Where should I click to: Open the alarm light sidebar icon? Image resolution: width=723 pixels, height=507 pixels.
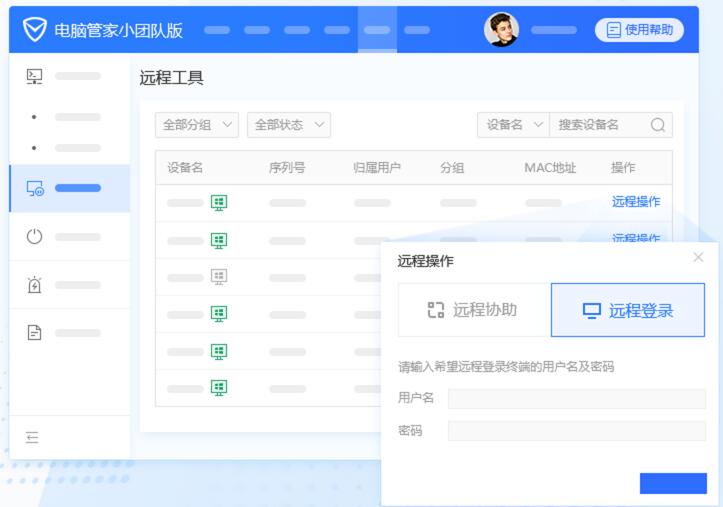(x=35, y=285)
